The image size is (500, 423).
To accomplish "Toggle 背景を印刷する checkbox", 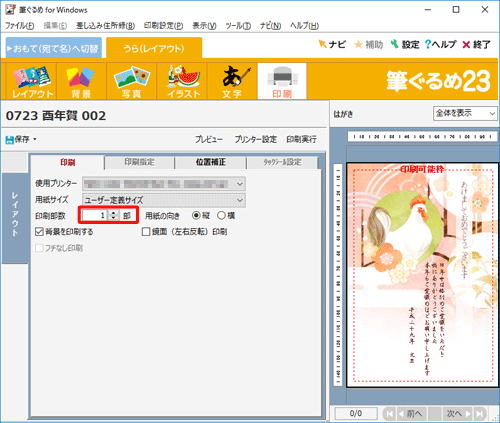I will pos(39,232).
